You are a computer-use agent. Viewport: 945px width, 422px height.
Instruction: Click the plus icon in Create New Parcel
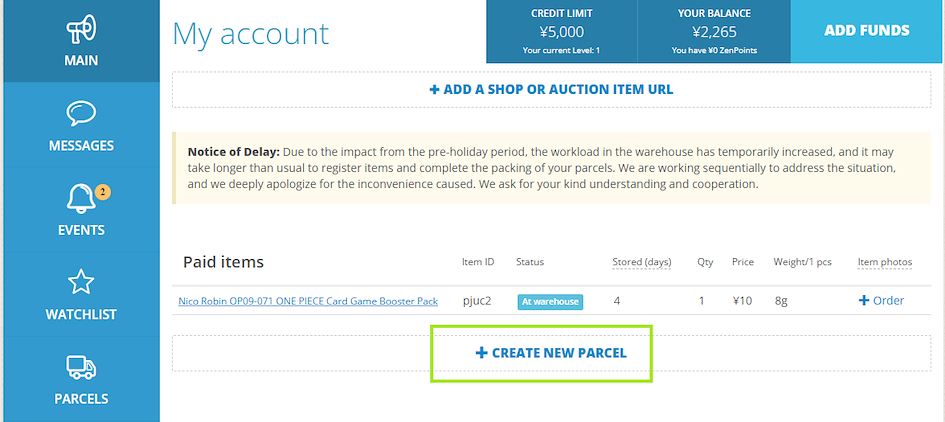pos(481,353)
